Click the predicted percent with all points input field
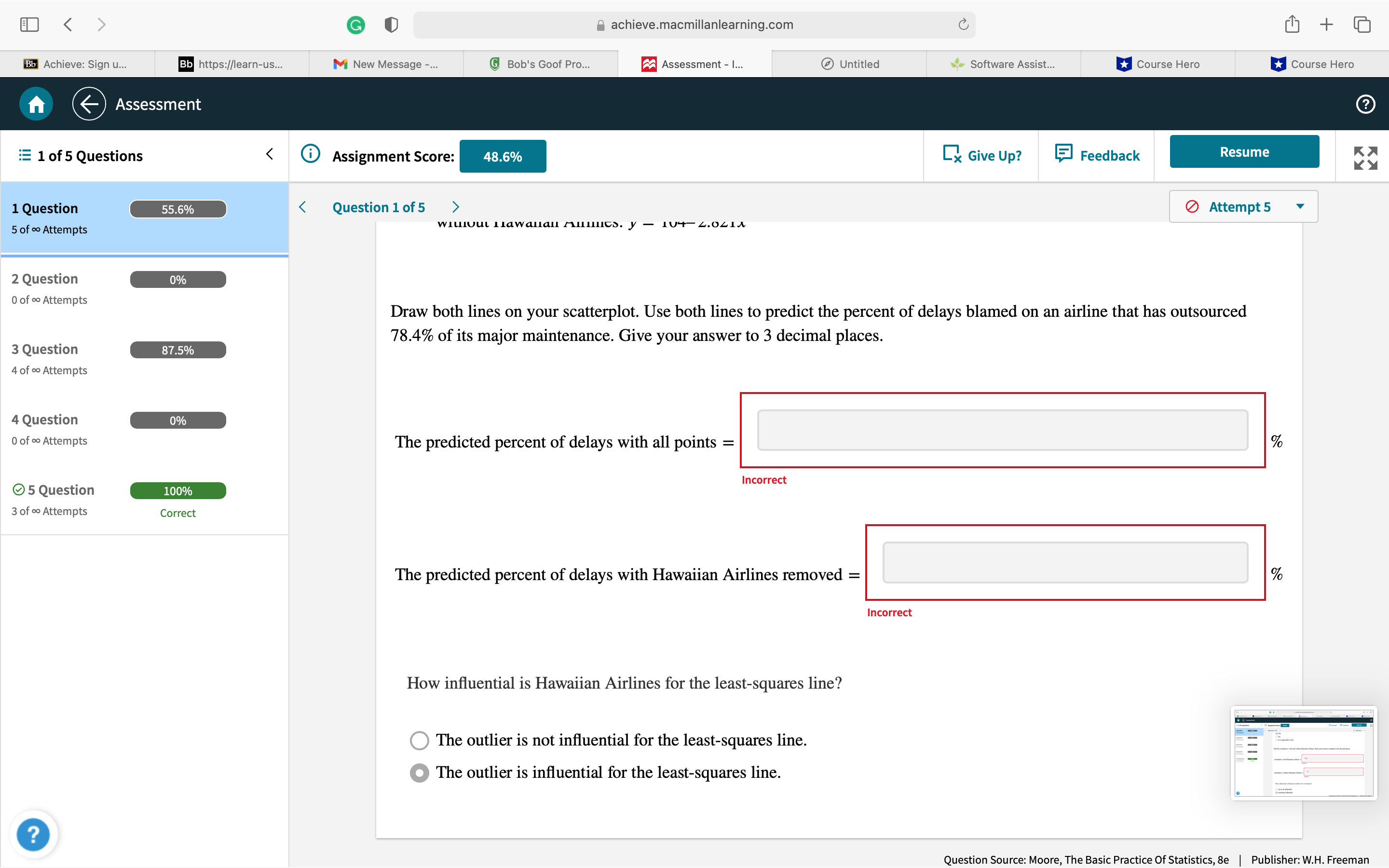 pos(1002,429)
